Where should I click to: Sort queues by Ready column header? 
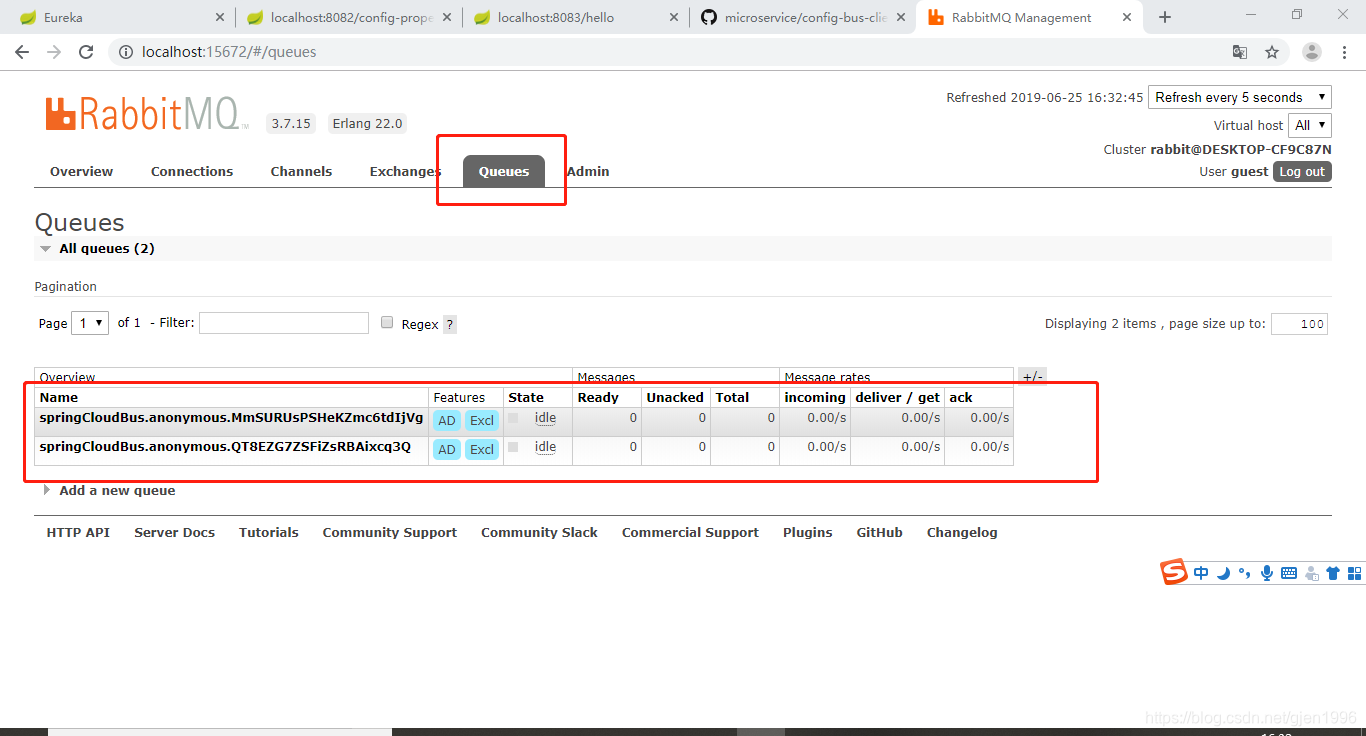598,397
